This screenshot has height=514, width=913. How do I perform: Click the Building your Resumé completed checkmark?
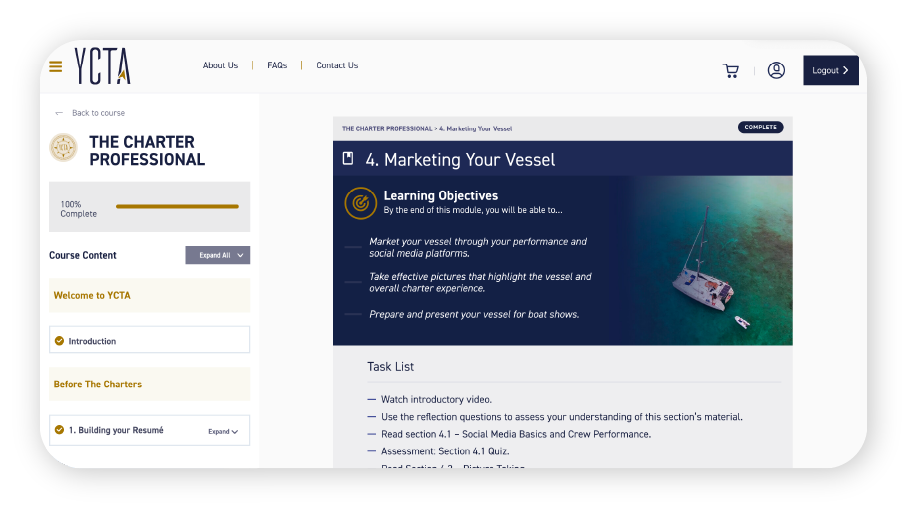pyautogui.click(x=59, y=430)
